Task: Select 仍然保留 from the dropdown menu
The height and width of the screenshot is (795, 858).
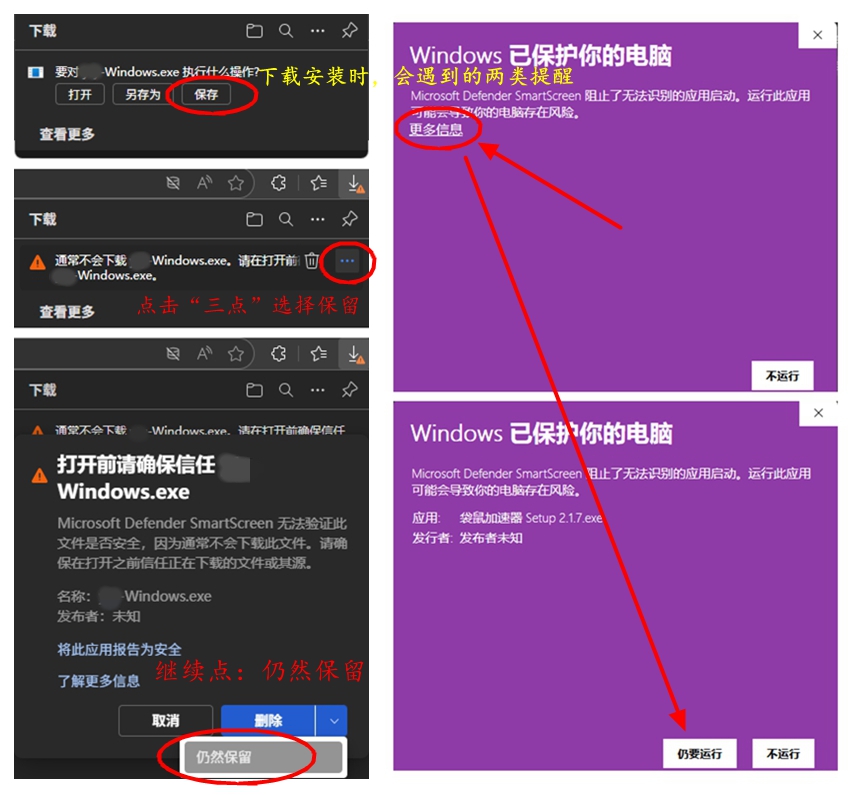Action: coord(263,757)
